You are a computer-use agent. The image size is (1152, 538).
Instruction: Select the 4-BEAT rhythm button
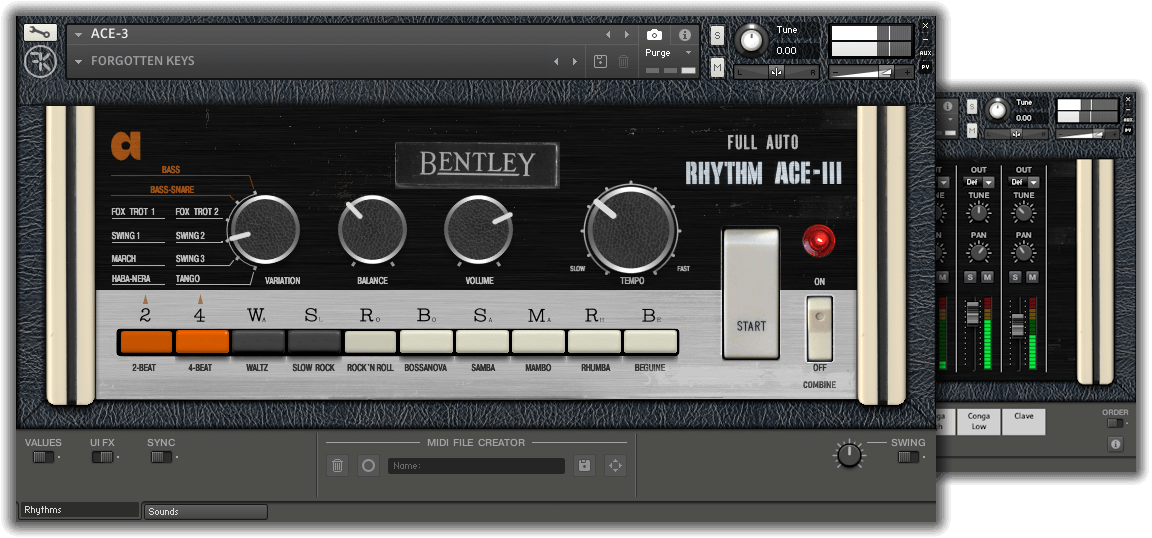click(202, 342)
